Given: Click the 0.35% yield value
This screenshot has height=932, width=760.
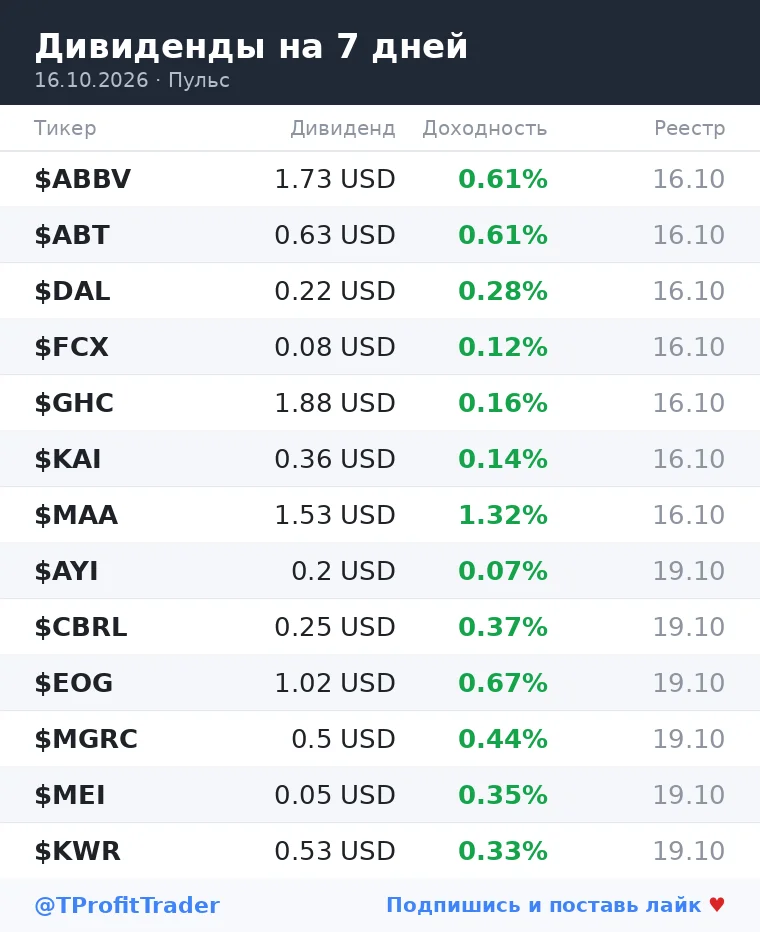Looking at the screenshot, I should [503, 795].
